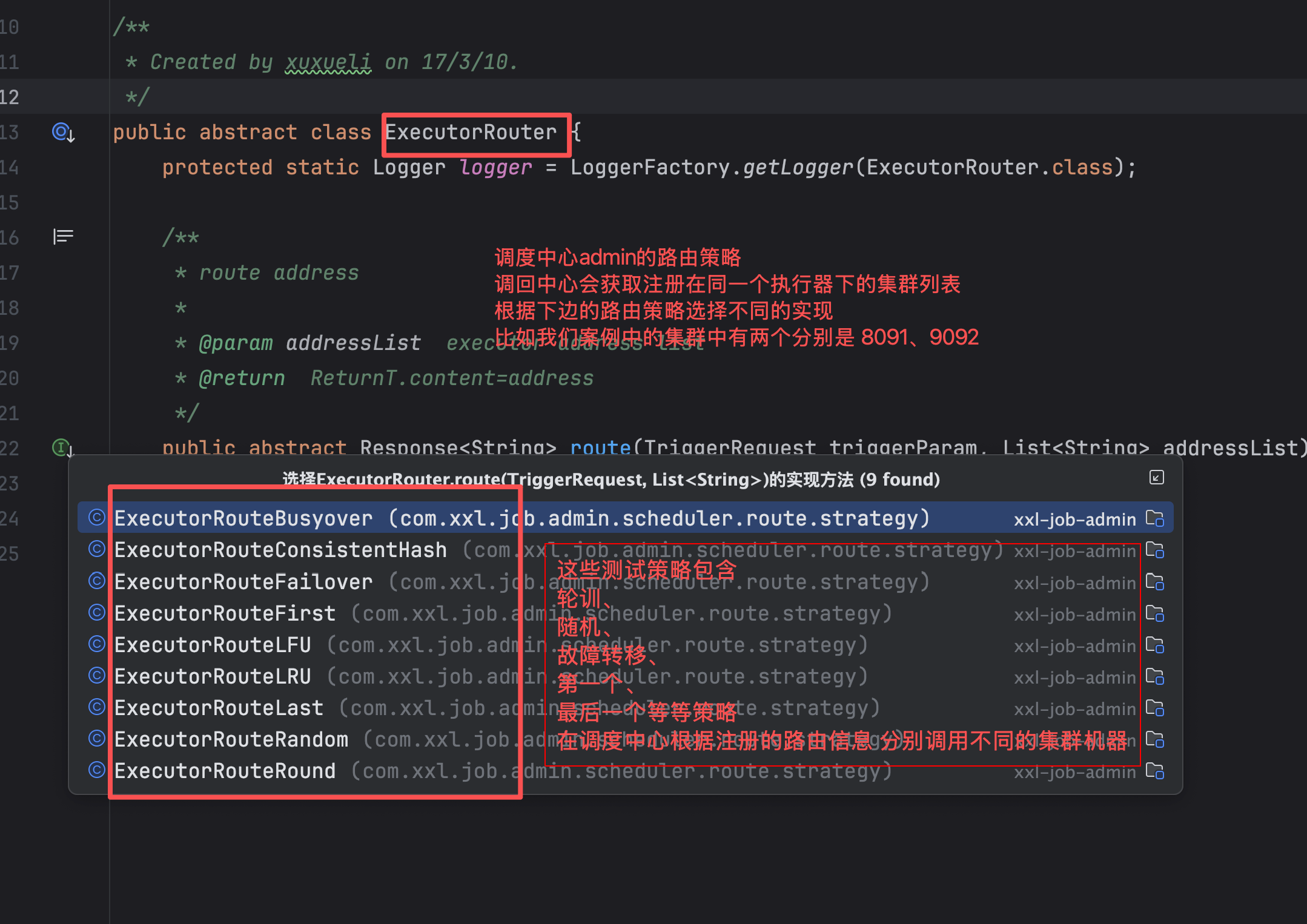Image resolution: width=1307 pixels, height=924 pixels.
Task: Click the ExecutorRouteRound row
Action: [225, 771]
